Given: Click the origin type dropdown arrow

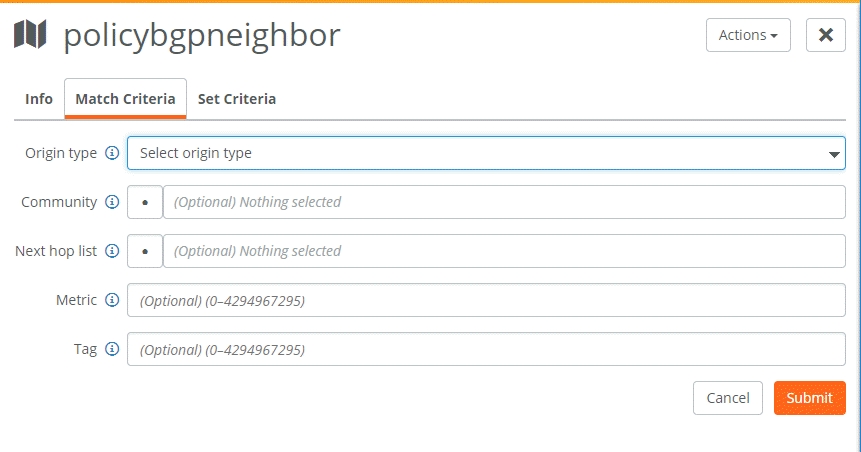Looking at the screenshot, I should pos(834,154).
